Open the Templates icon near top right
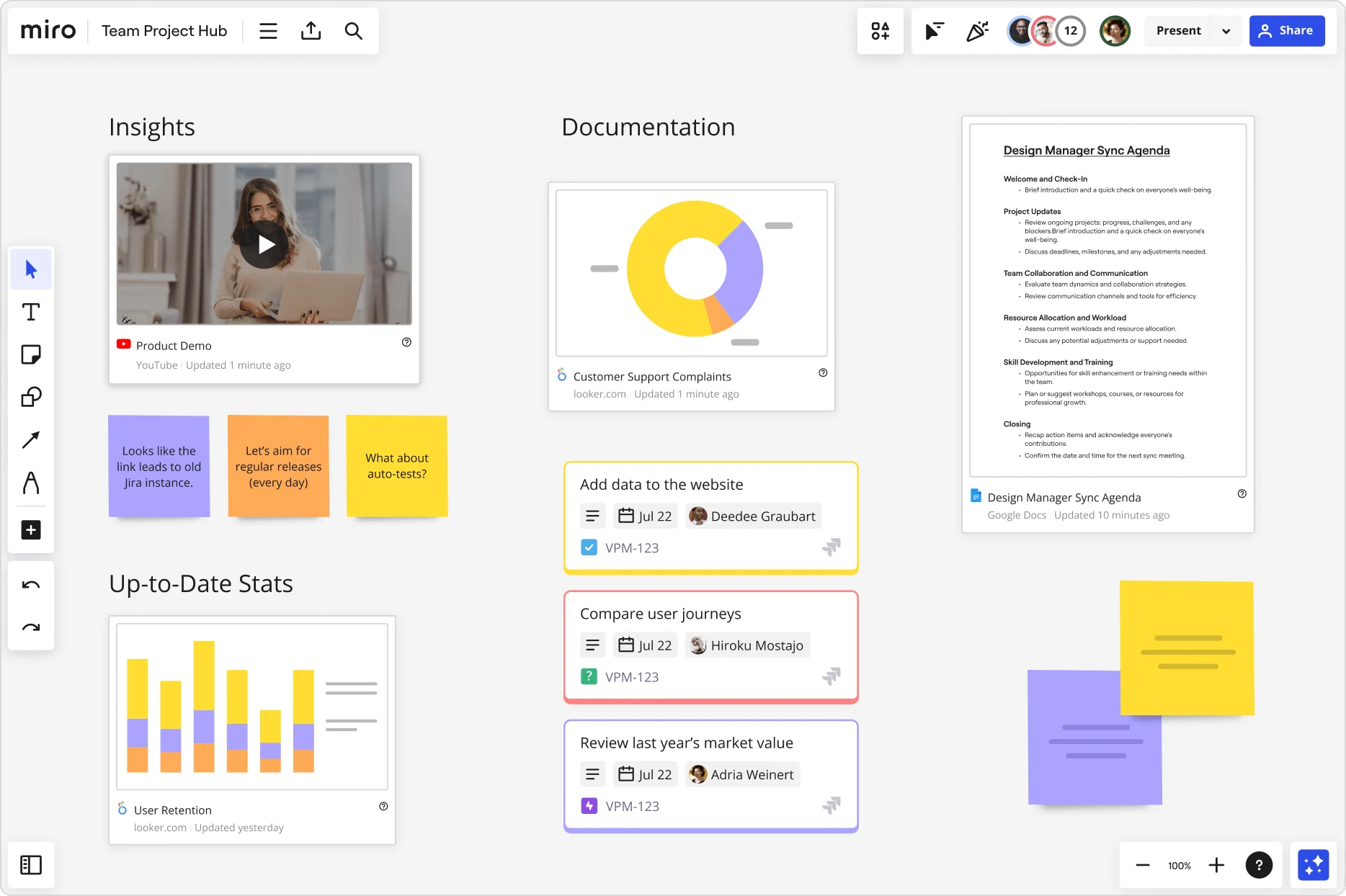Viewport: 1346px width, 896px height. click(880, 30)
